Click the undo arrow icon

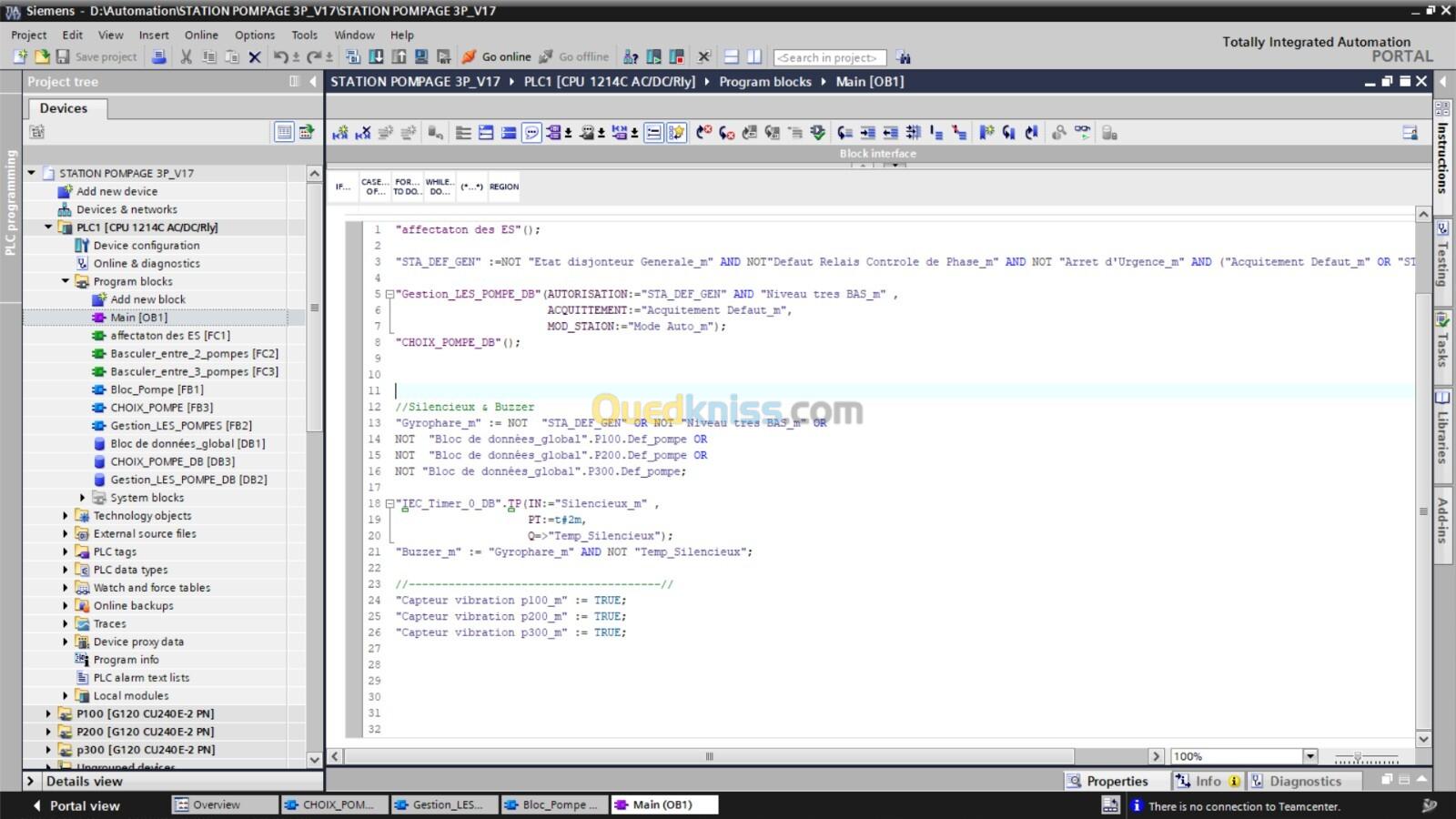(281, 56)
